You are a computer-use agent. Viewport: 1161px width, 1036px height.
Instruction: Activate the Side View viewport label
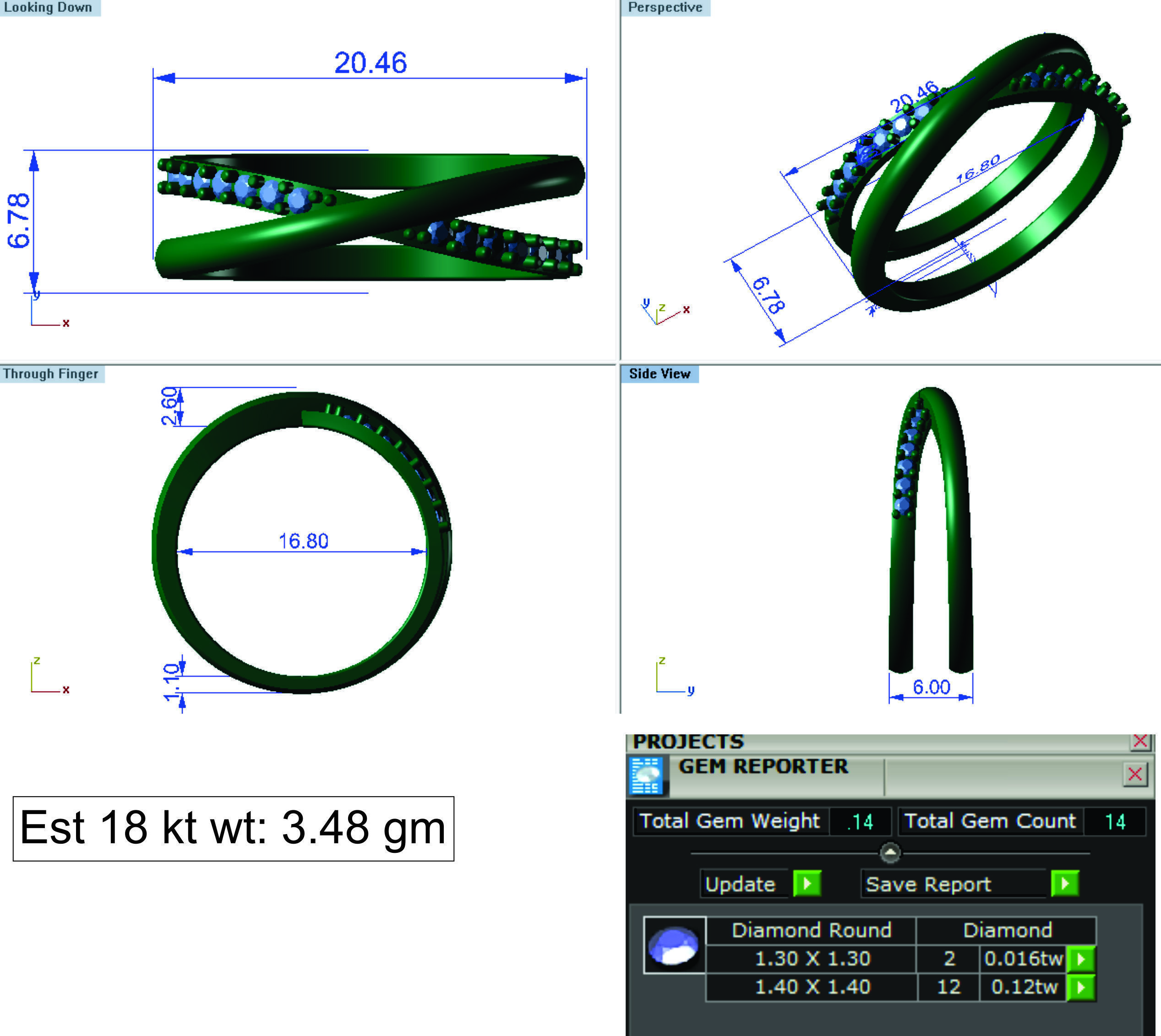coord(660,374)
